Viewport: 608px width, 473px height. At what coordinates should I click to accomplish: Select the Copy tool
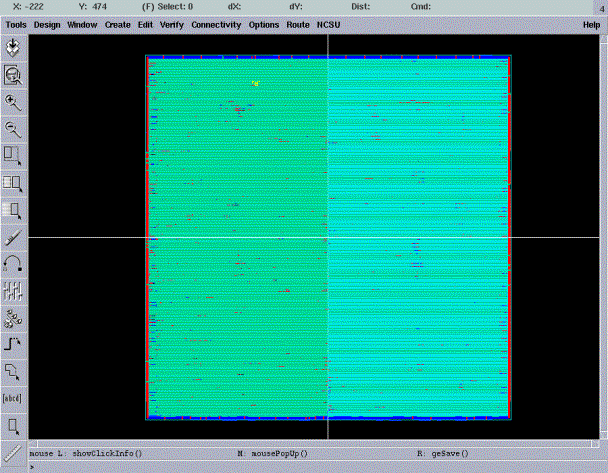[14, 182]
